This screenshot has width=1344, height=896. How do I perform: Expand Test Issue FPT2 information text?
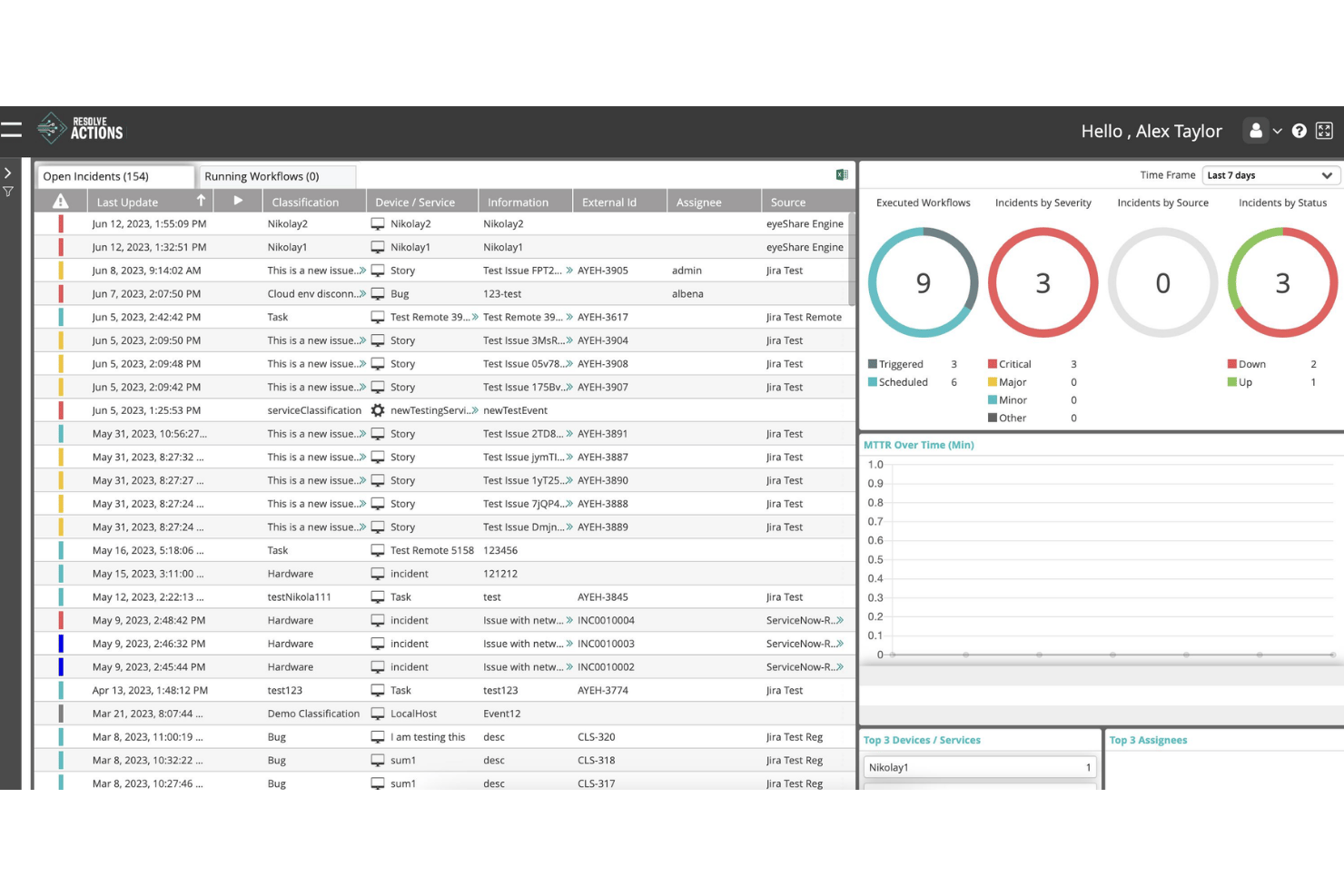tap(569, 271)
